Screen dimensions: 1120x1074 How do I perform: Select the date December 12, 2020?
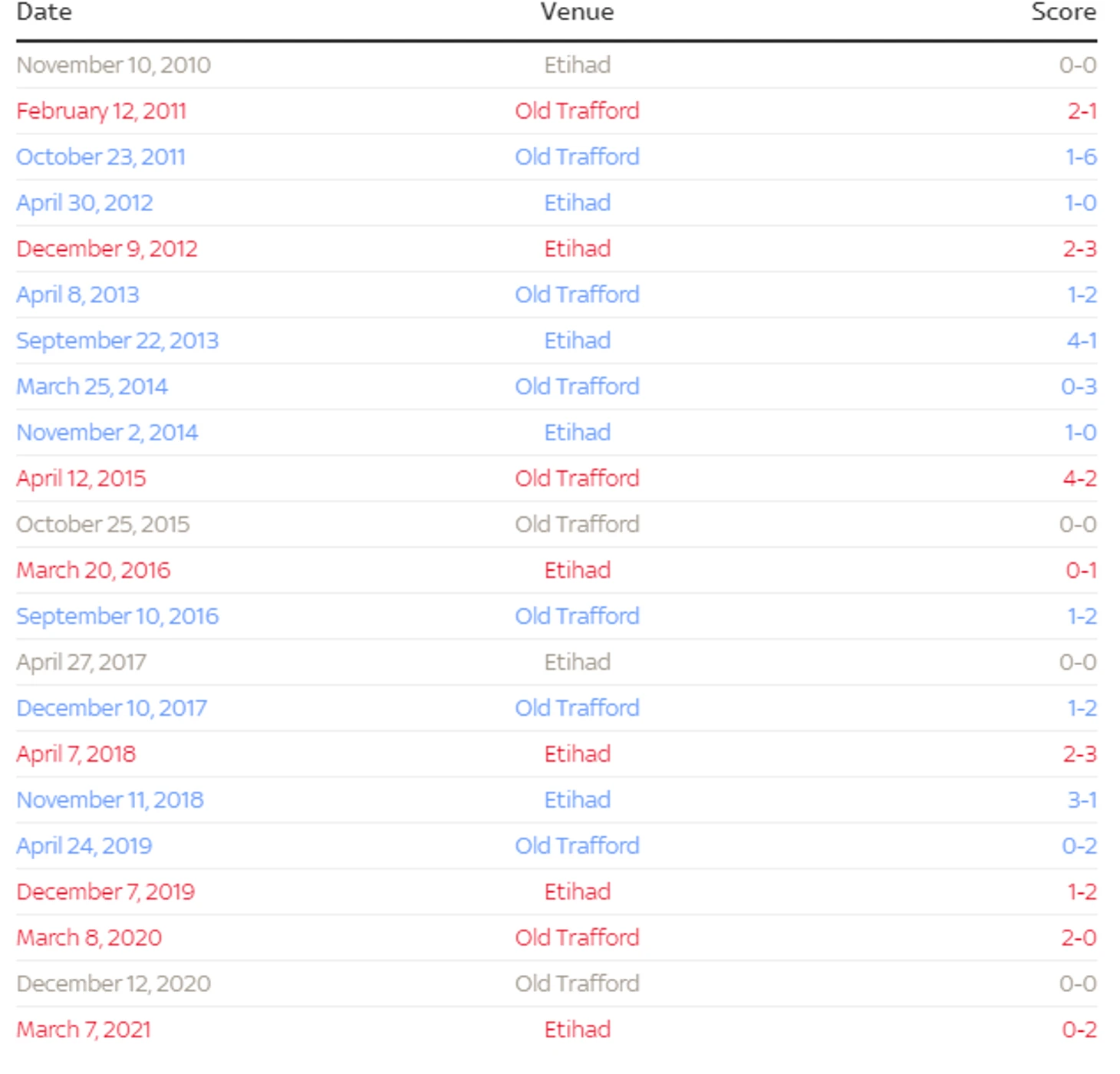pyautogui.click(x=114, y=984)
